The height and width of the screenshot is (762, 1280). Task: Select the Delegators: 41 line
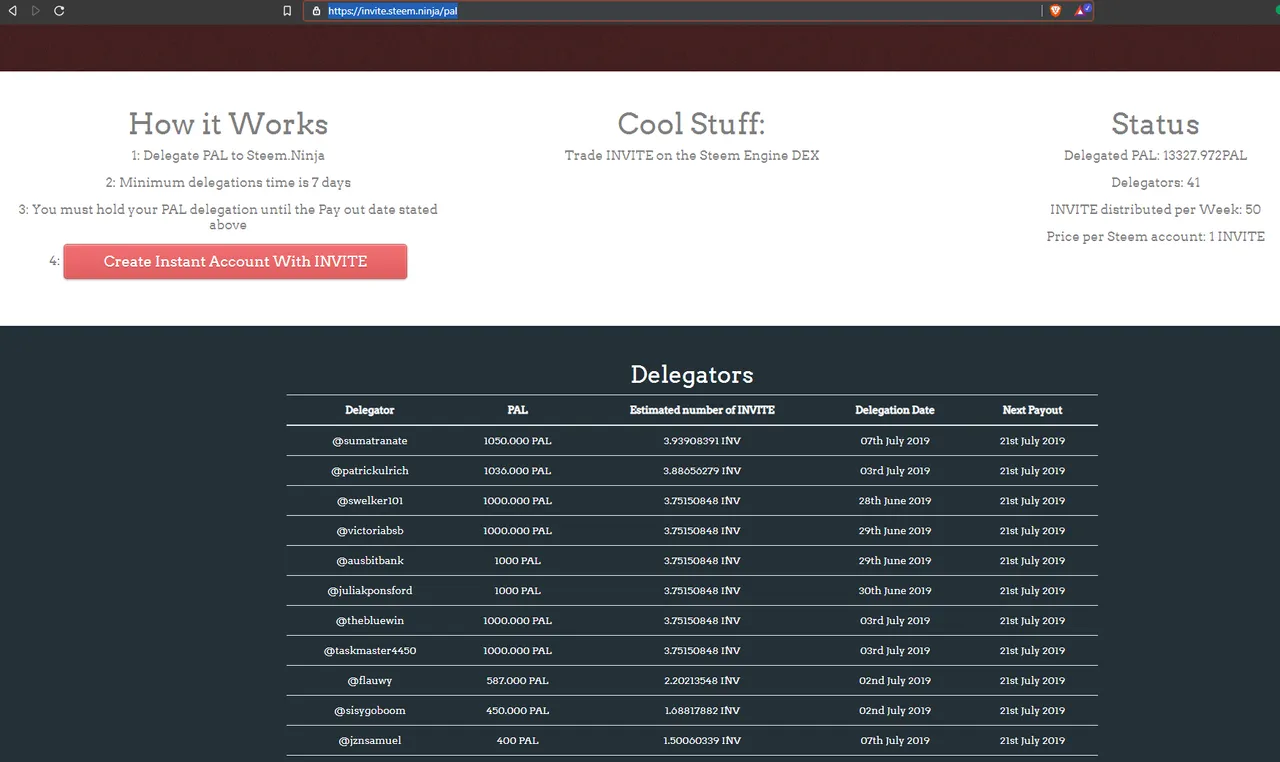point(1155,182)
